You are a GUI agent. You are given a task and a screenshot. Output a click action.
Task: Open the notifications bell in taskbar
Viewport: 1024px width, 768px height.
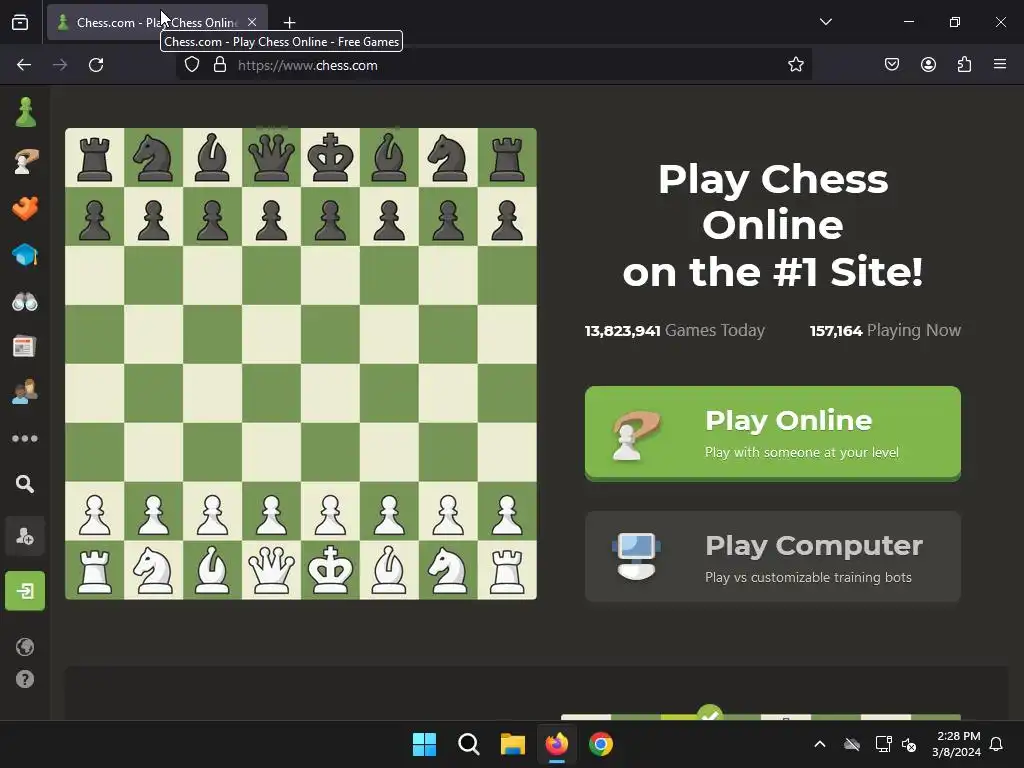(x=997, y=744)
